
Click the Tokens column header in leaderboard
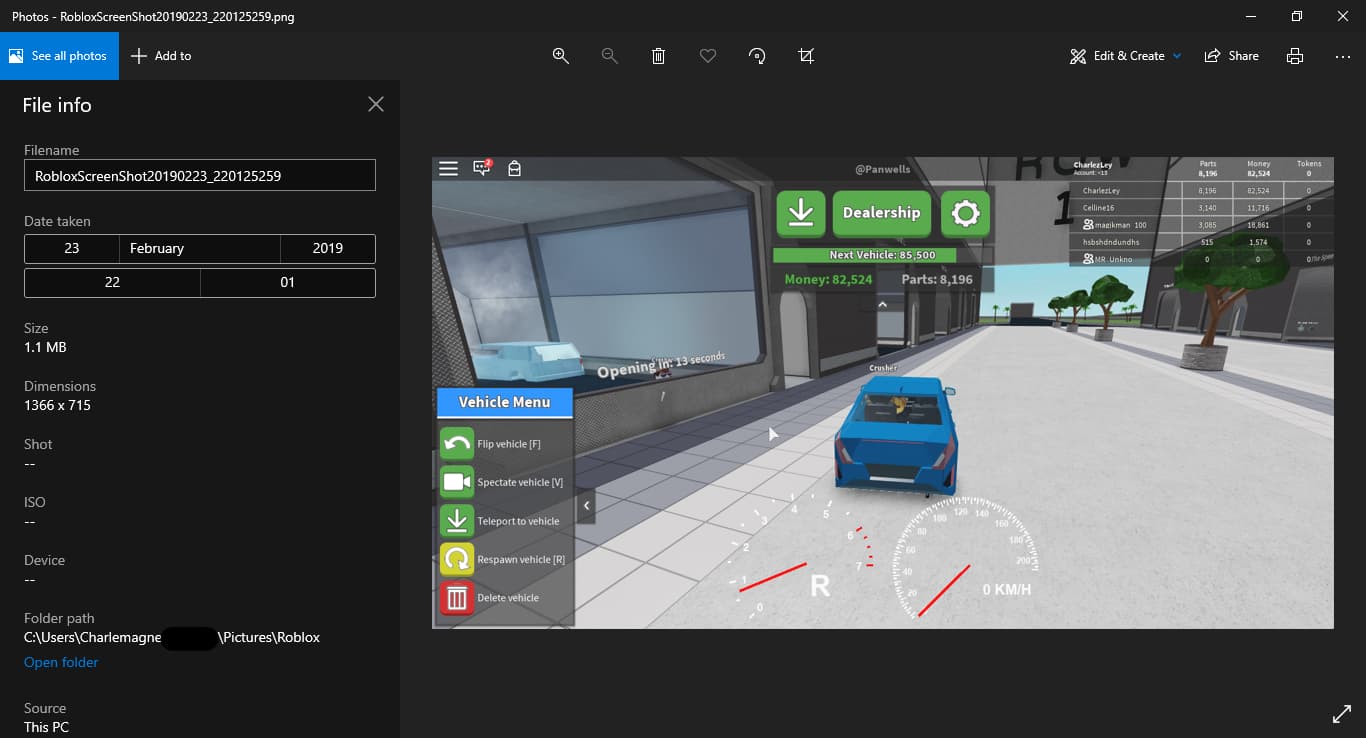1309,164
